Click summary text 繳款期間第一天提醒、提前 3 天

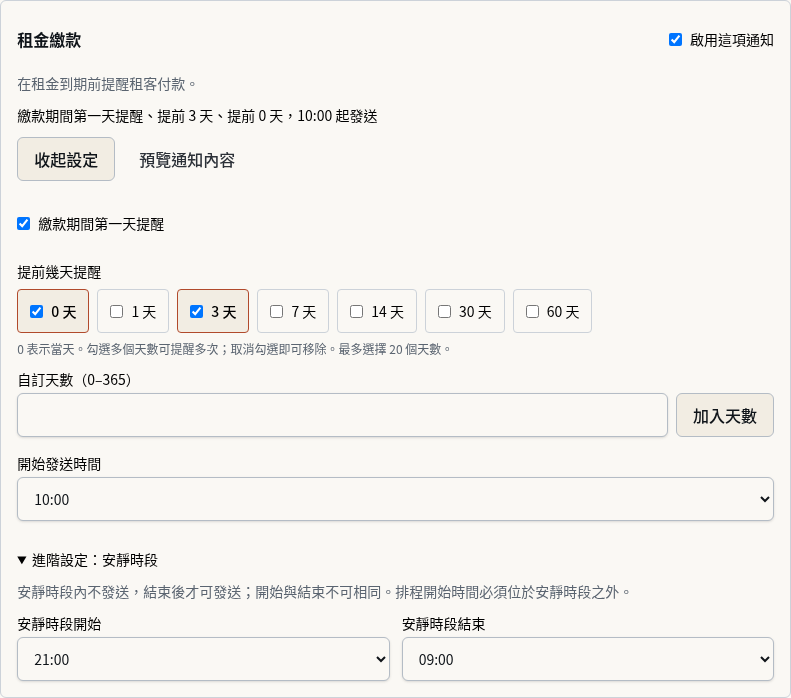coord(115,117)
